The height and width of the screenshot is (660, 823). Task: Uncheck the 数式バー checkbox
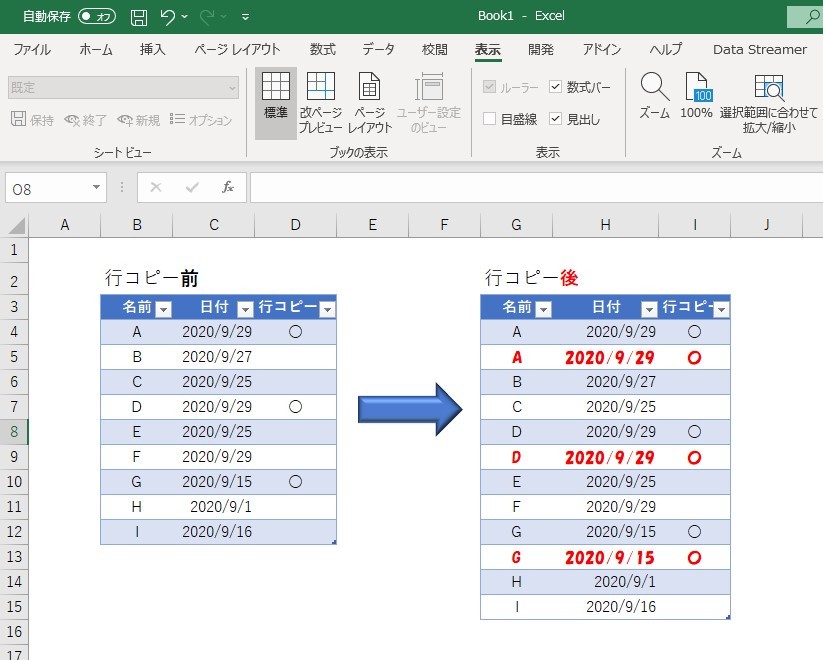tap(556, 88)
